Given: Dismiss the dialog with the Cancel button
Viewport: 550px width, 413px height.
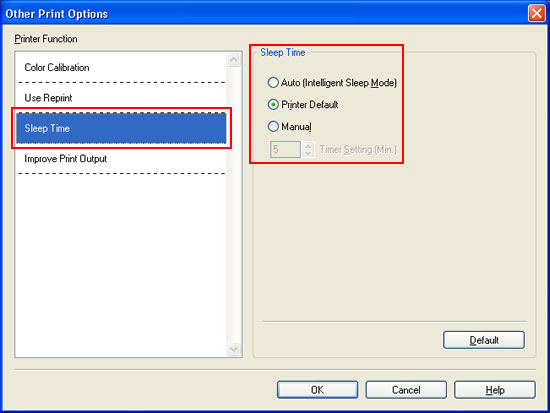Looking at the screenshot, I should click(406, 390).
